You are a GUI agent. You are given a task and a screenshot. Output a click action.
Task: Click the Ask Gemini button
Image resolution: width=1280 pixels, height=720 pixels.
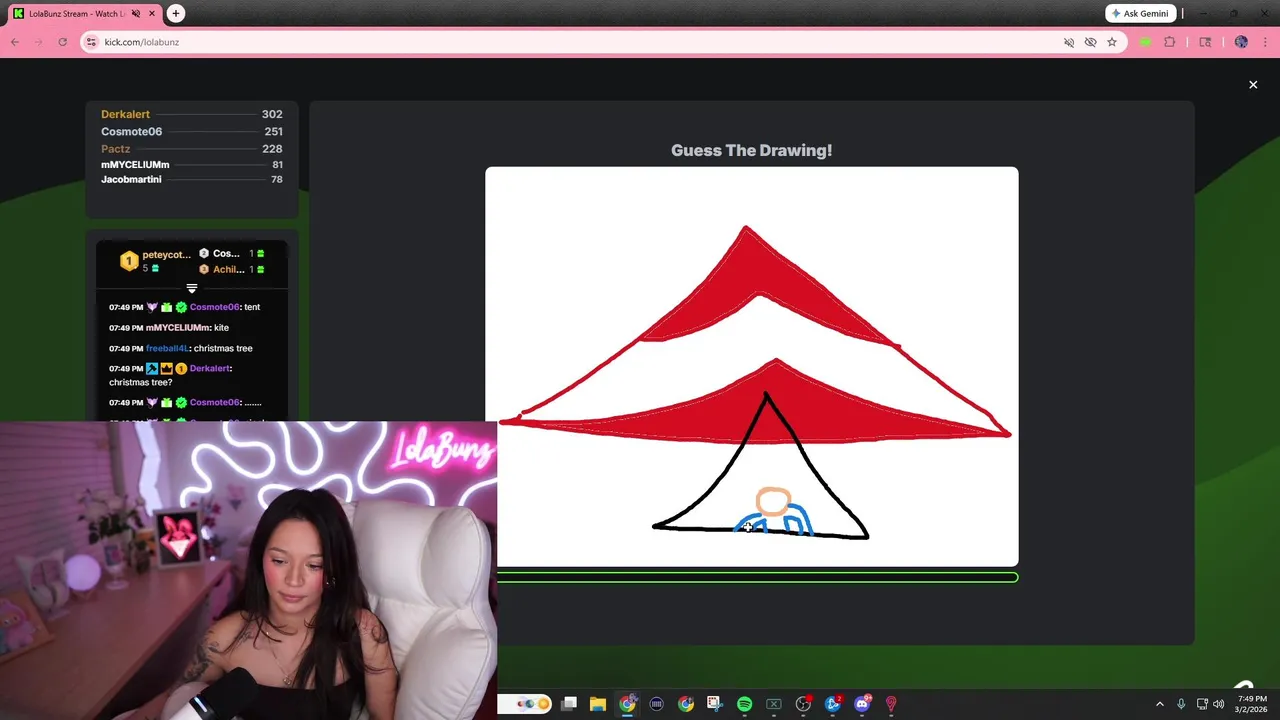1140,13
